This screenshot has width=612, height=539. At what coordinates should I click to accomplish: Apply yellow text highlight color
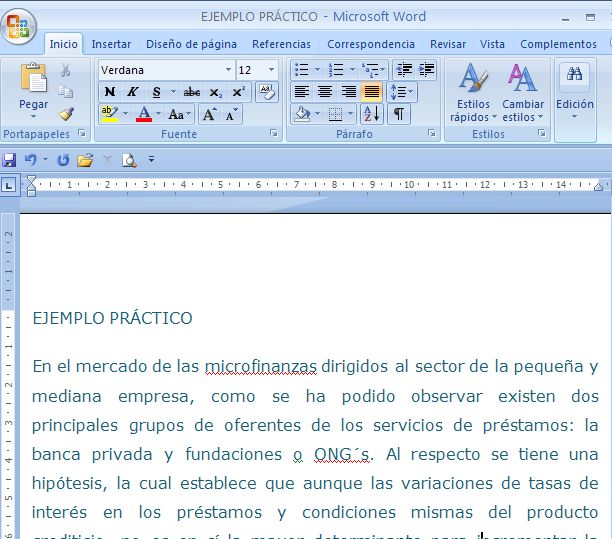109,114
